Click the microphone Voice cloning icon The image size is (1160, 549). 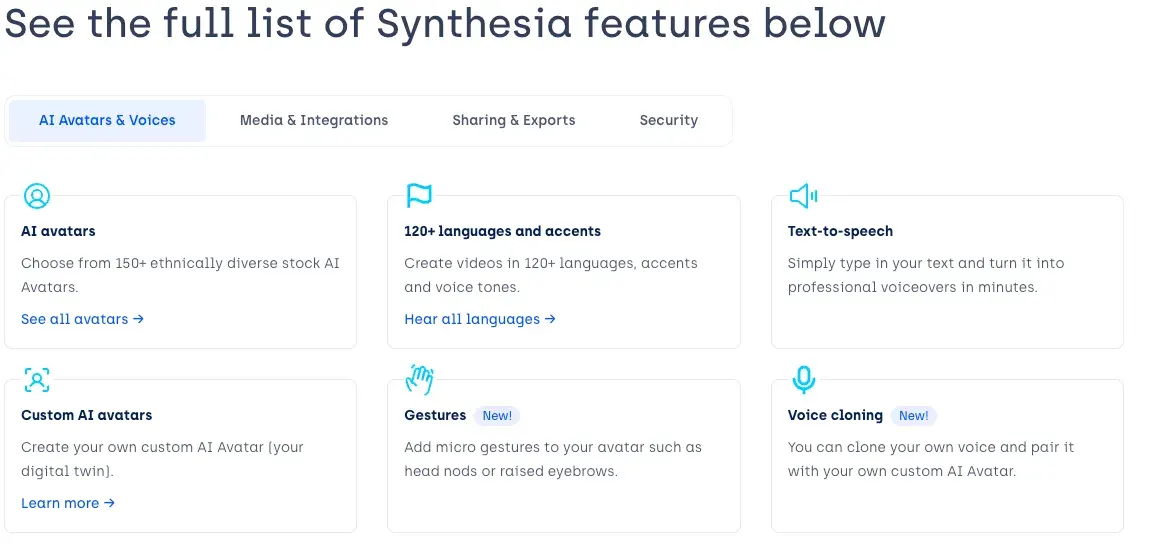(x=803, y=380)
